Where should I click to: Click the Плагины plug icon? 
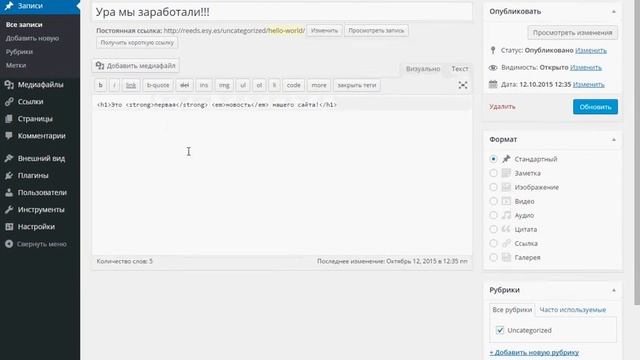coord(9,176)
